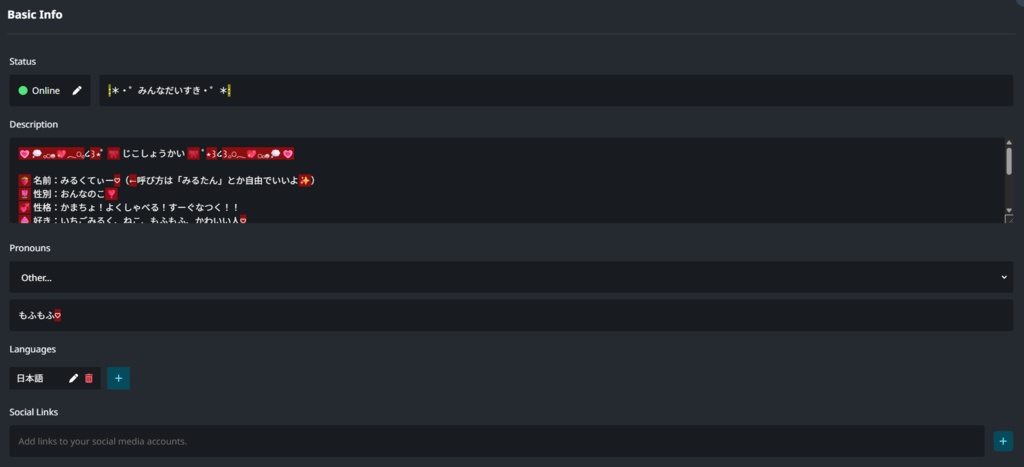Image resolution: width=1024 pixels, height=467 pixels.
Task: Select the 日本語 language chip
Action: point(31,378)
